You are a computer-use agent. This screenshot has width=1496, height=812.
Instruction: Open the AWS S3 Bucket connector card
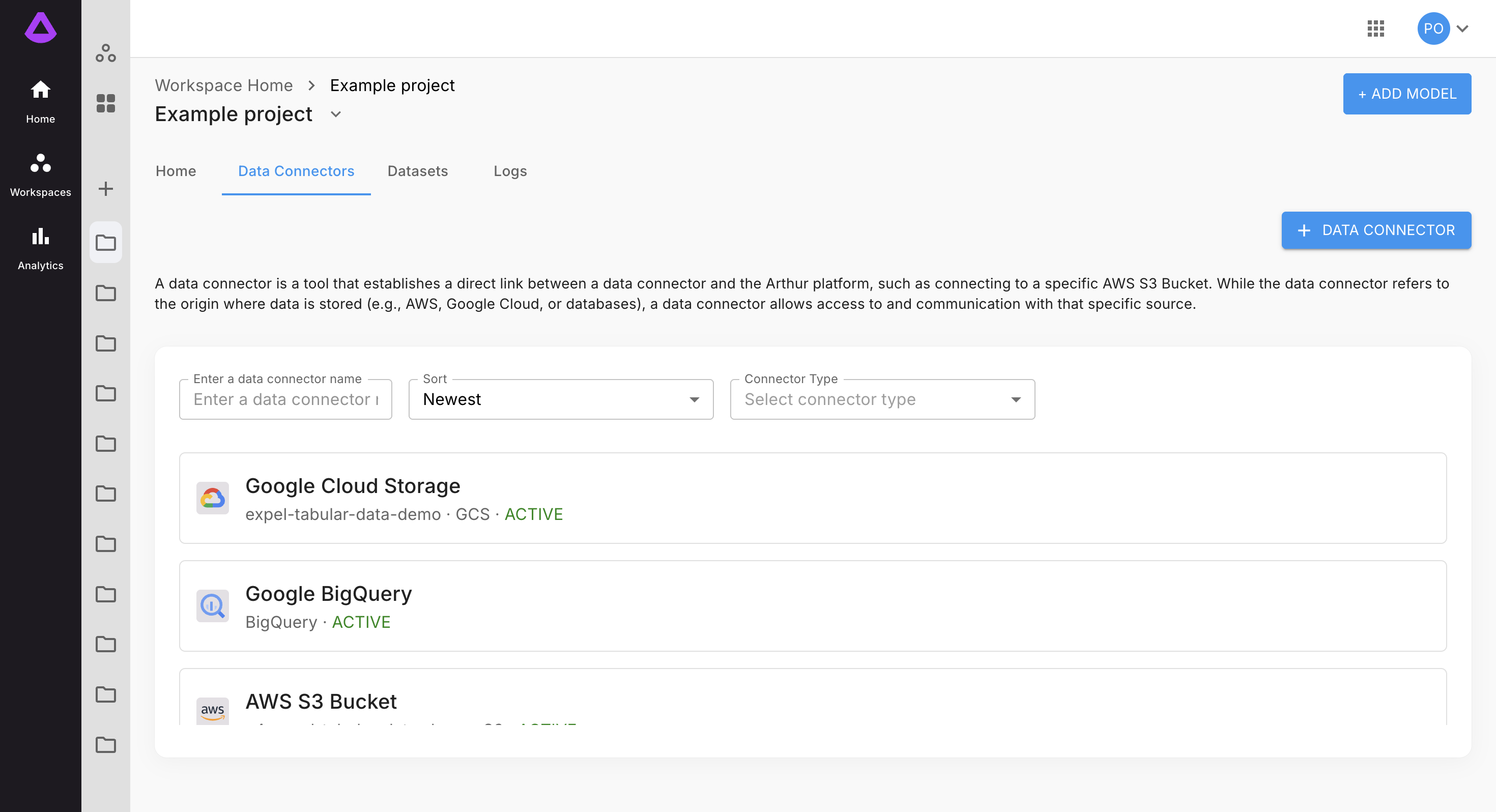(813, 697)
